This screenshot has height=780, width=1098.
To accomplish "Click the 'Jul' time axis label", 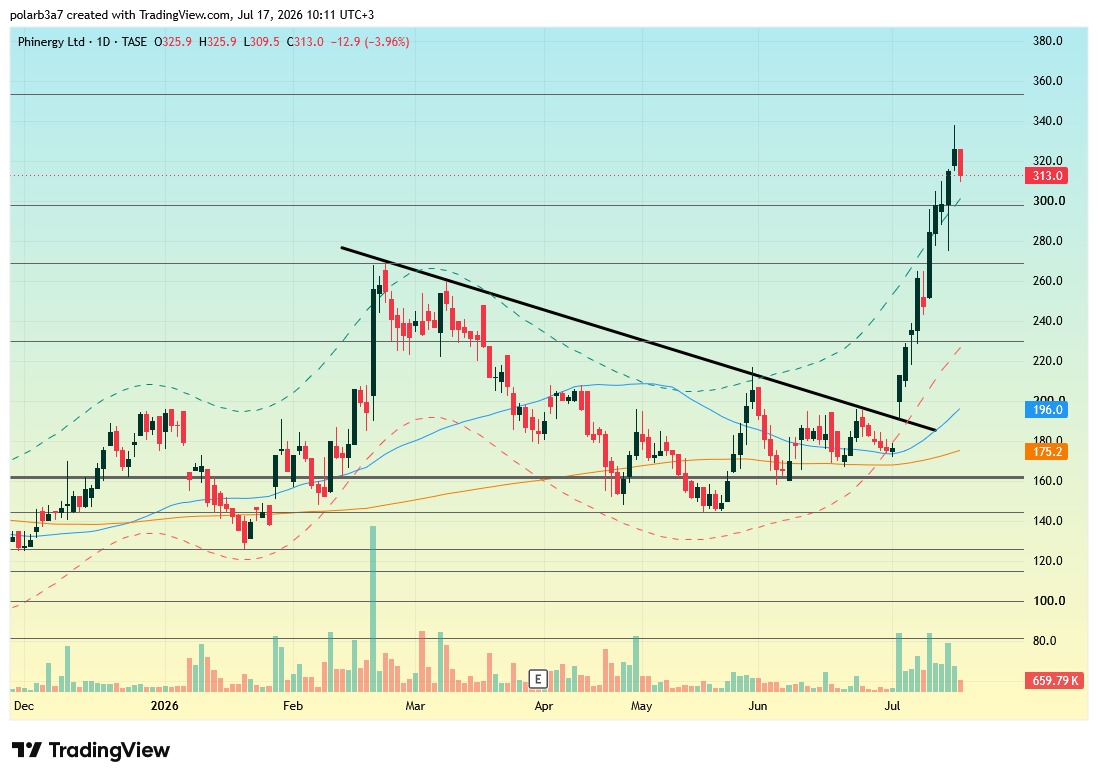I will [892, 706].
